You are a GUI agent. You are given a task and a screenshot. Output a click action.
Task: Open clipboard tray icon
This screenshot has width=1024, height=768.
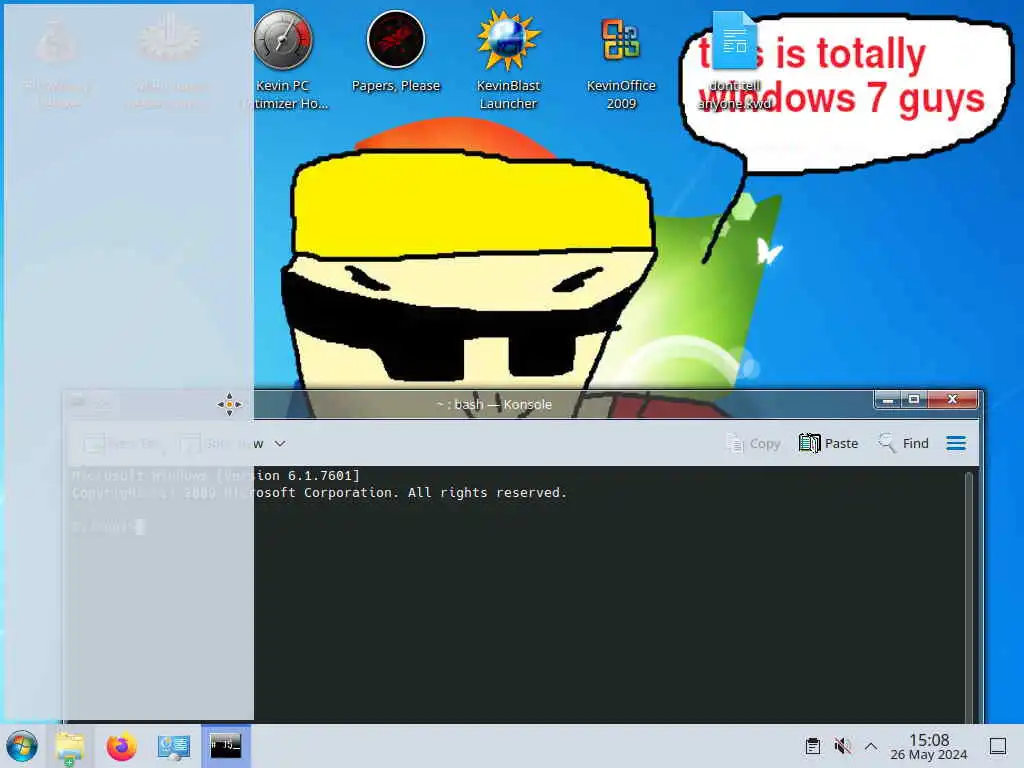coord(812,746)
